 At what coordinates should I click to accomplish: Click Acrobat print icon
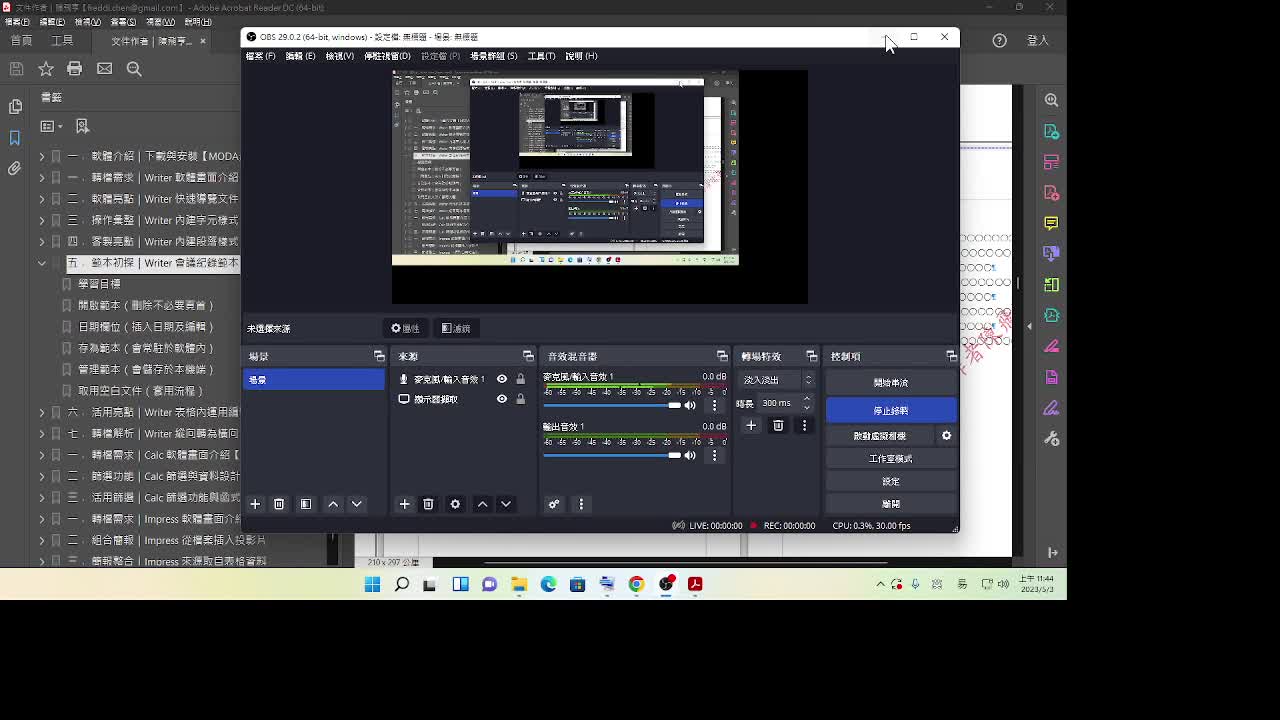pos(74,68)
